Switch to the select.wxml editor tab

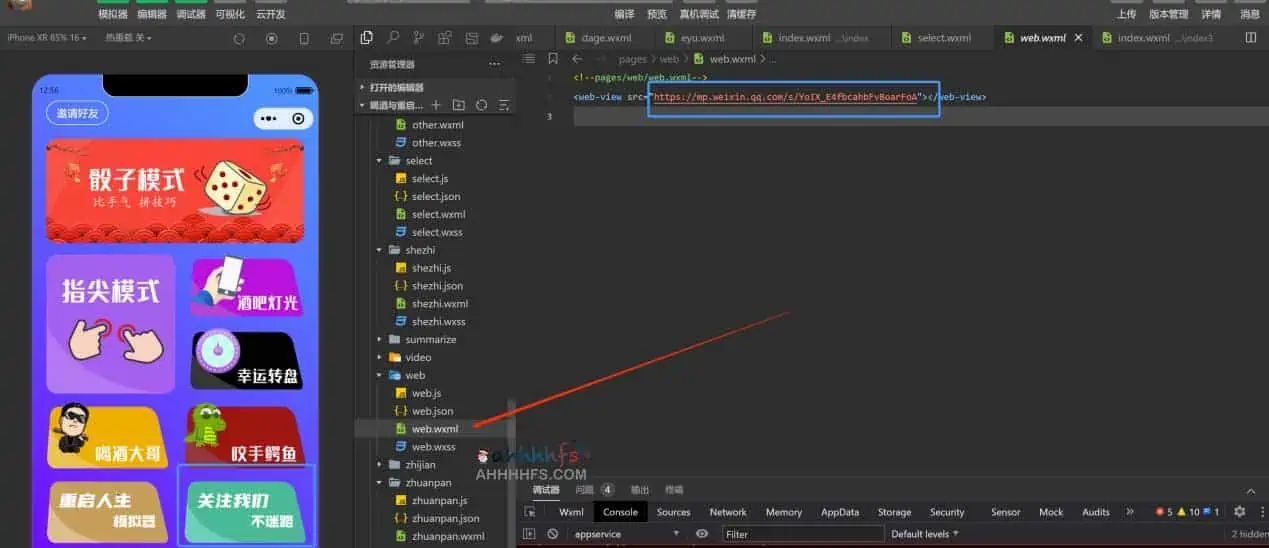click(943, 38)
